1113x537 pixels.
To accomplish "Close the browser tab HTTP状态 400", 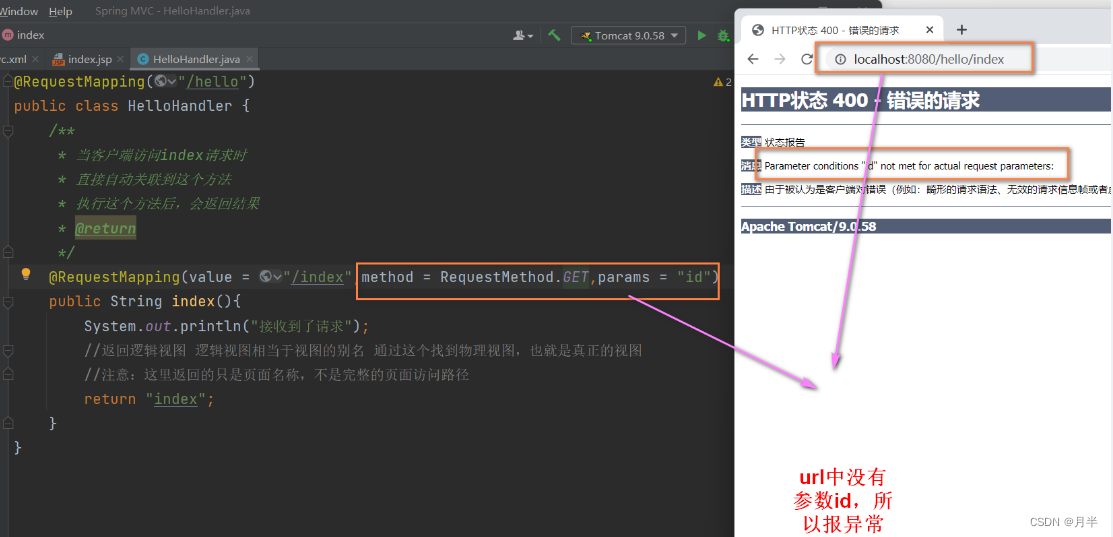I will [x=929, y=30].
